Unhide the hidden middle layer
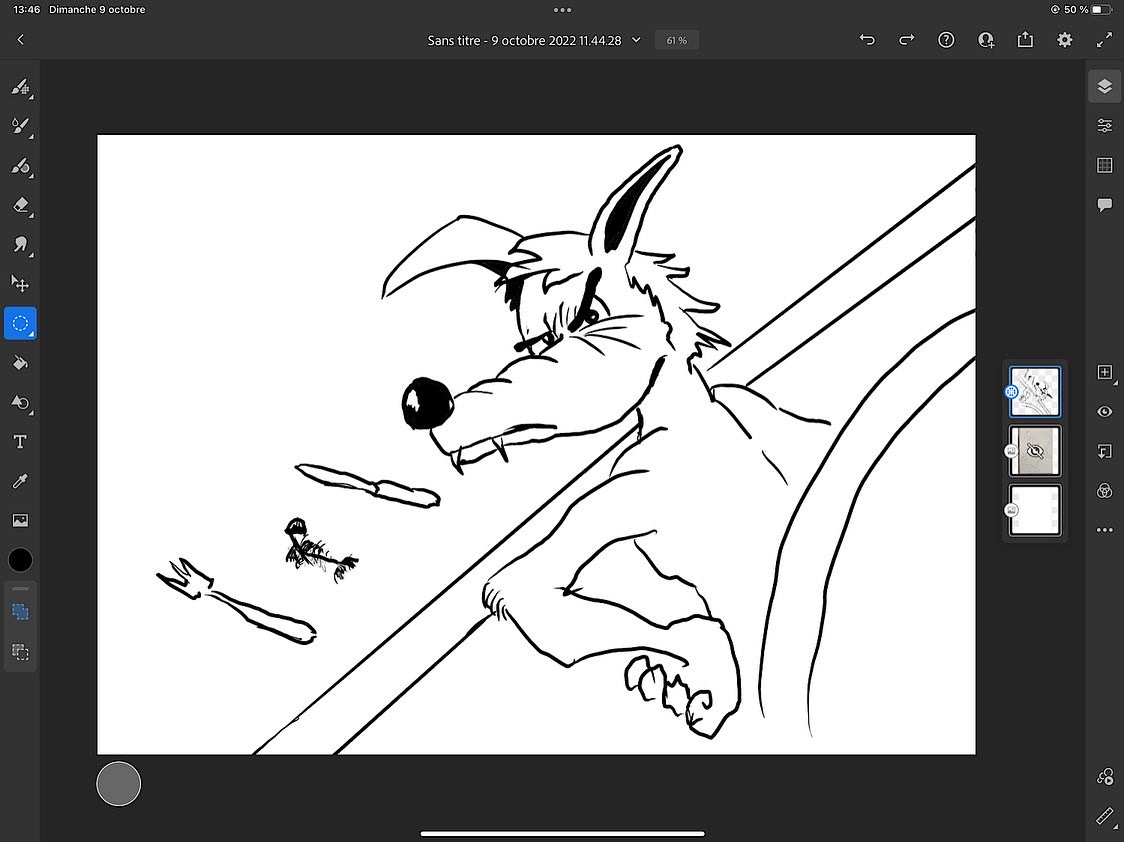The height and width of the screenshot is (842, 1124). (x=1035, y=451)
